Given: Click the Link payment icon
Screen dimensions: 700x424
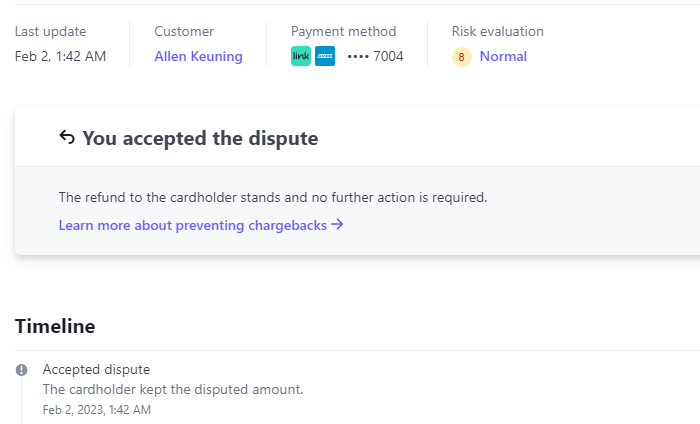Looking at the screenshot, I should [301, 56].
